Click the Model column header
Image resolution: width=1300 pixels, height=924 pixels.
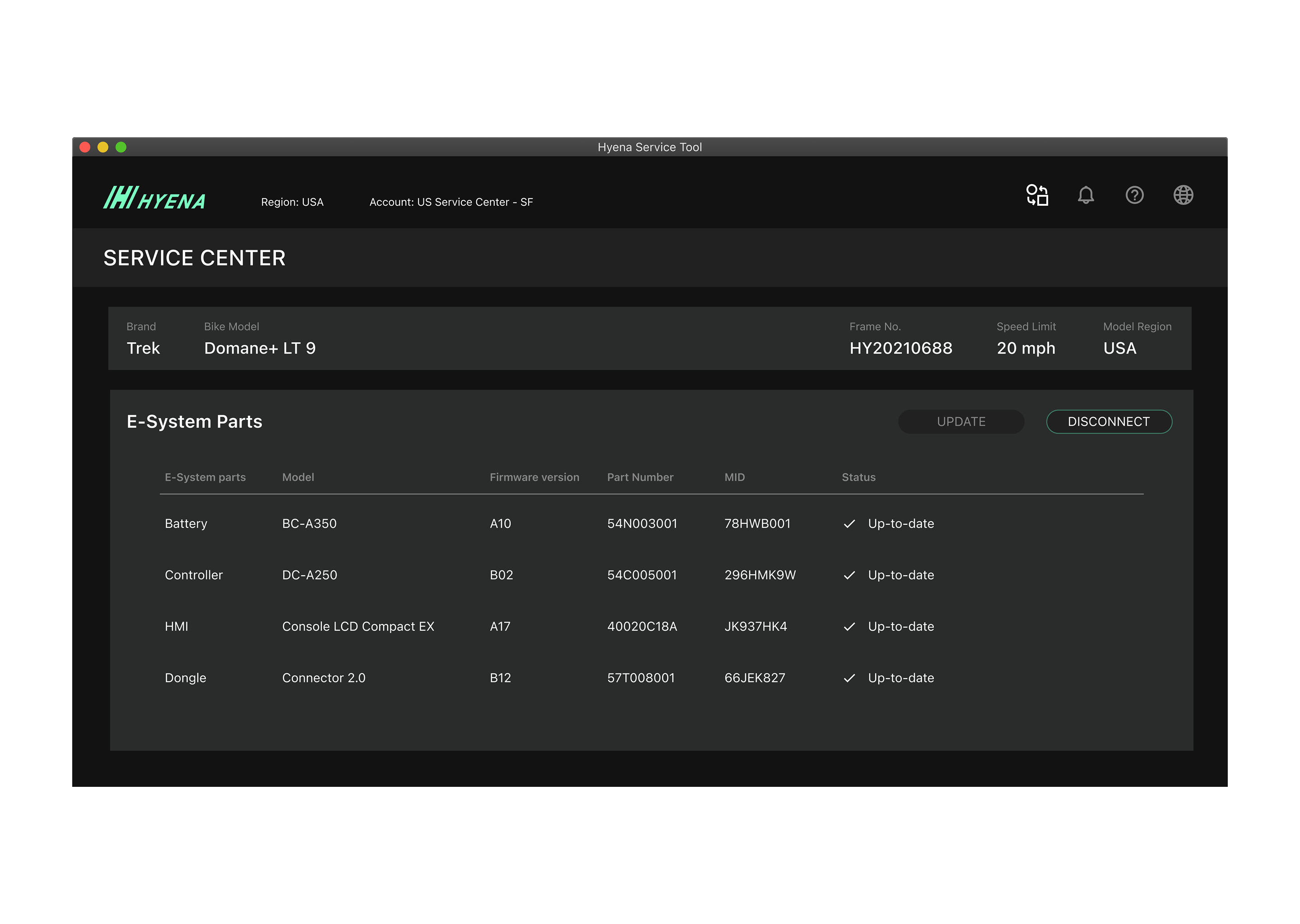pyautogui.click(x=297, y=477)
